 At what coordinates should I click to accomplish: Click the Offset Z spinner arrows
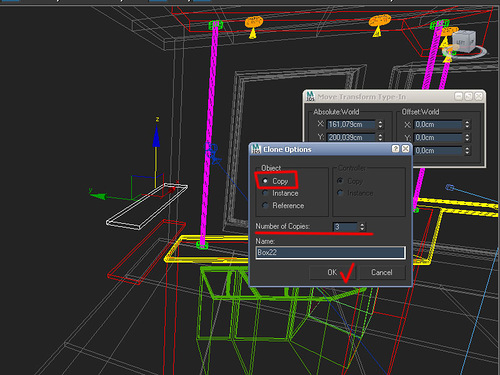pyautogui.click(x=467, y=151)
